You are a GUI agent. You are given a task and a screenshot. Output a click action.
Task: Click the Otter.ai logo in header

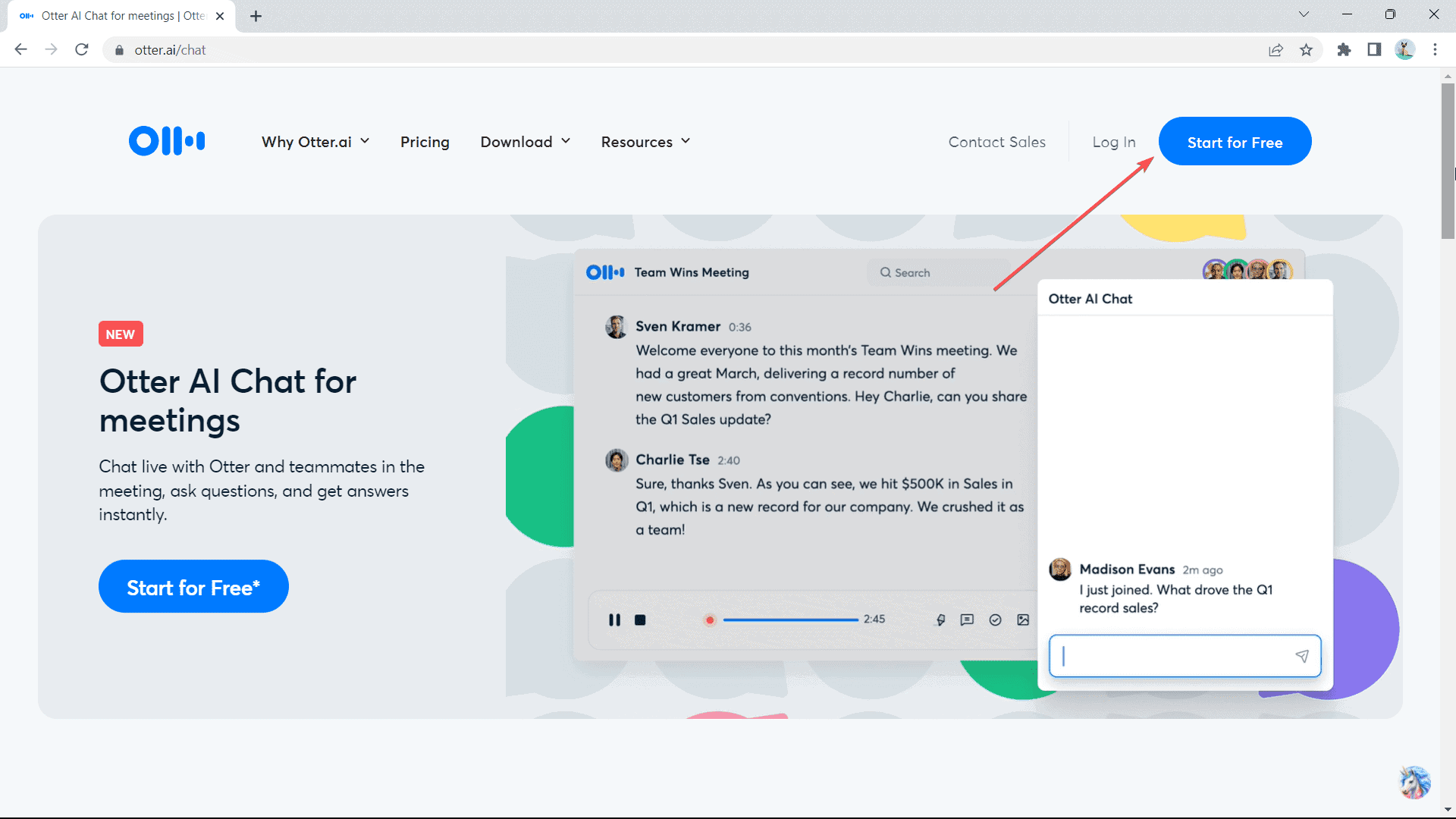167,141
